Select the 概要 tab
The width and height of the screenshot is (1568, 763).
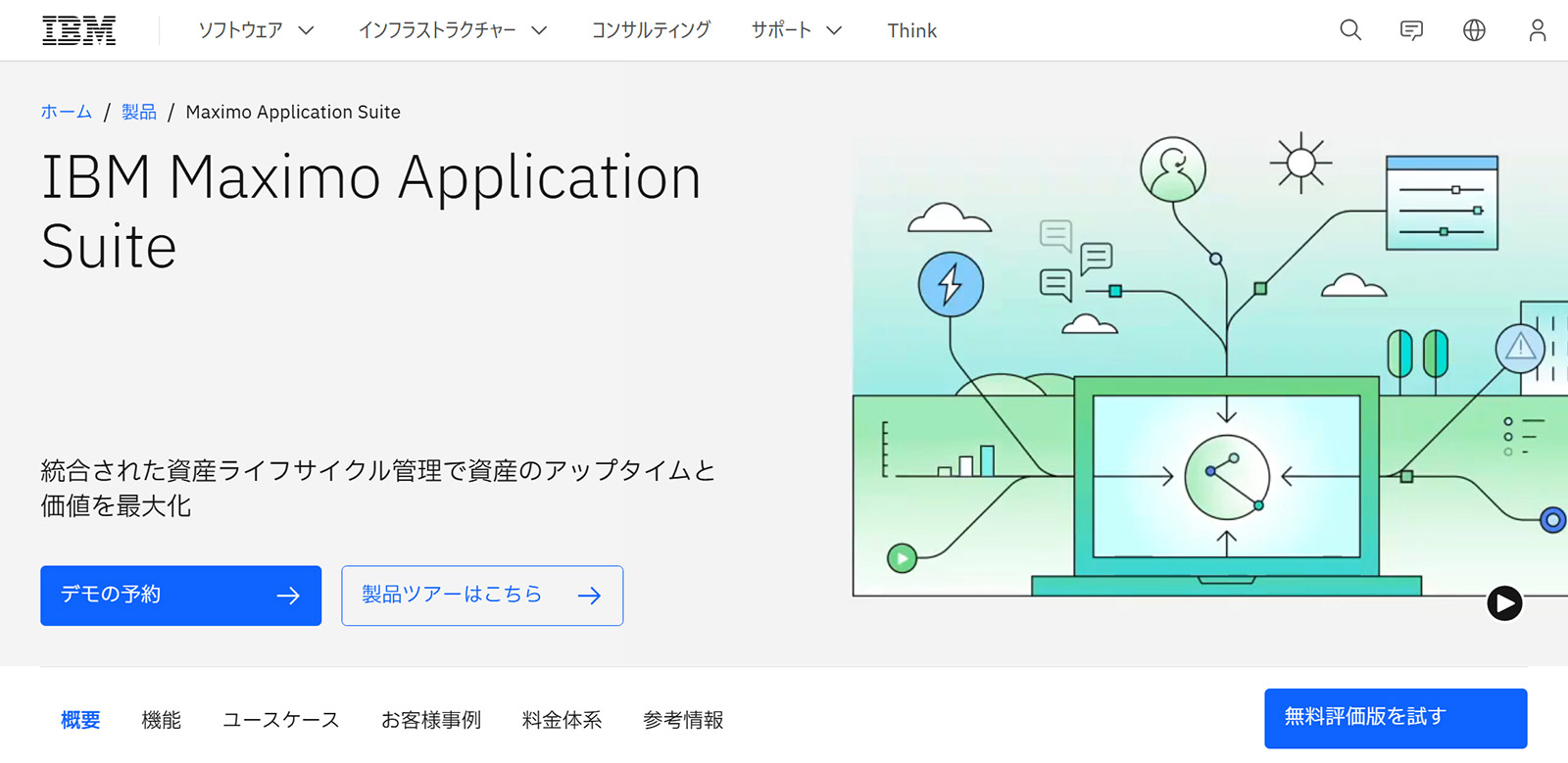click(x=80, y=720)
